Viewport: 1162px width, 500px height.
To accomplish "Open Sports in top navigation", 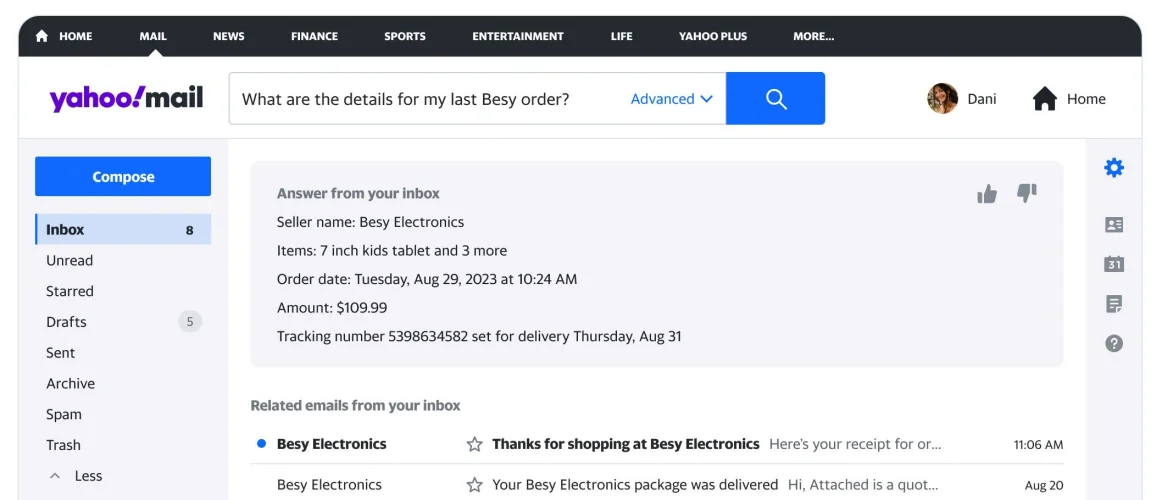I will coord(404,36).
